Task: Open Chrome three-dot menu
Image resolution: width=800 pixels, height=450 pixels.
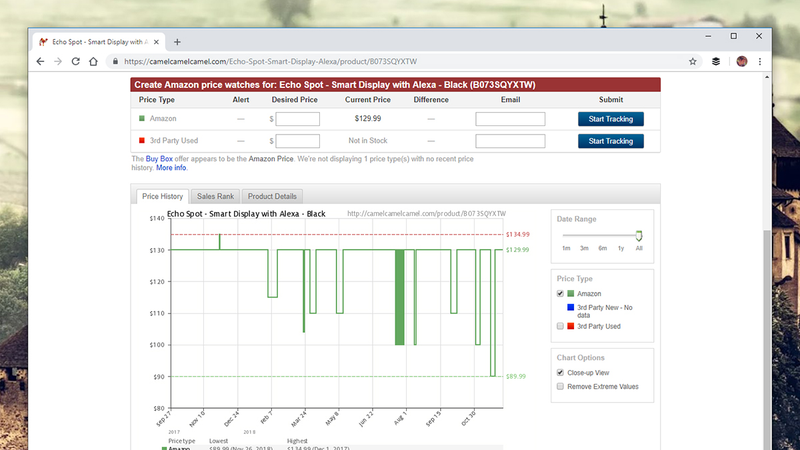Action: point(760,61)
